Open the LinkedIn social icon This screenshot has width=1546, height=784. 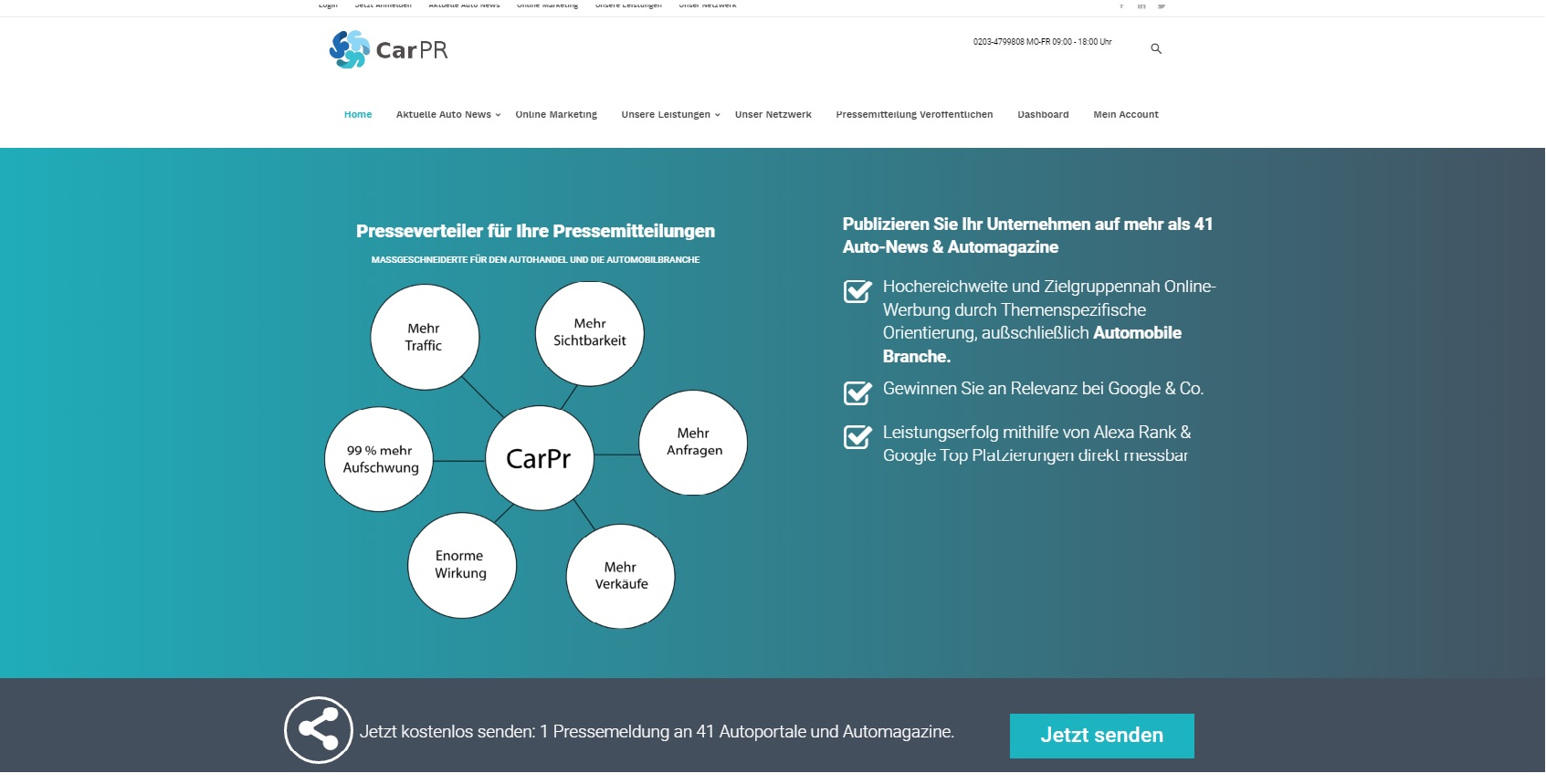tap(1141, 5)
